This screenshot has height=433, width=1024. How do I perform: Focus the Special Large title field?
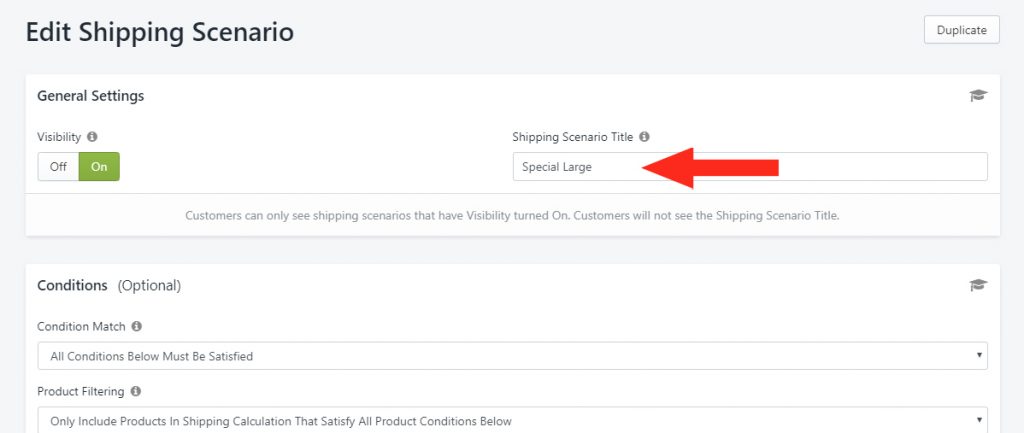(750, 167)
